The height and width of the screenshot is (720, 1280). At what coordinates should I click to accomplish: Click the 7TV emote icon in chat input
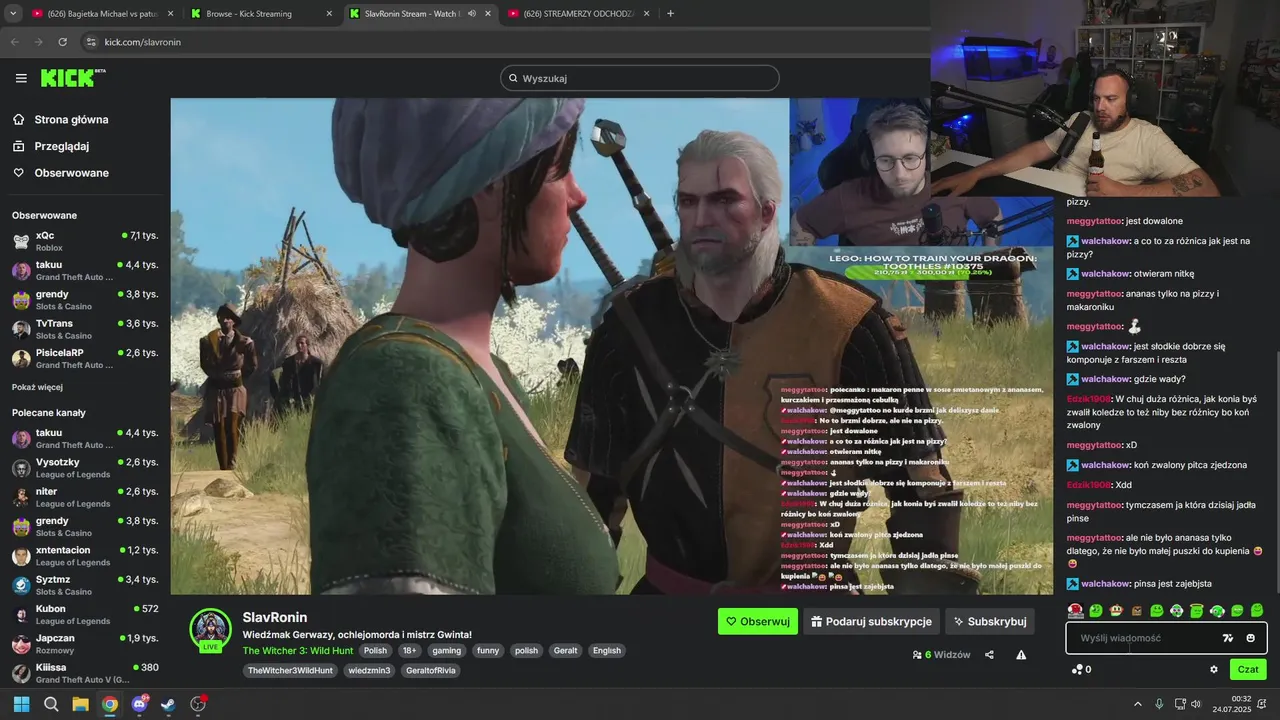click(1228, 638)
